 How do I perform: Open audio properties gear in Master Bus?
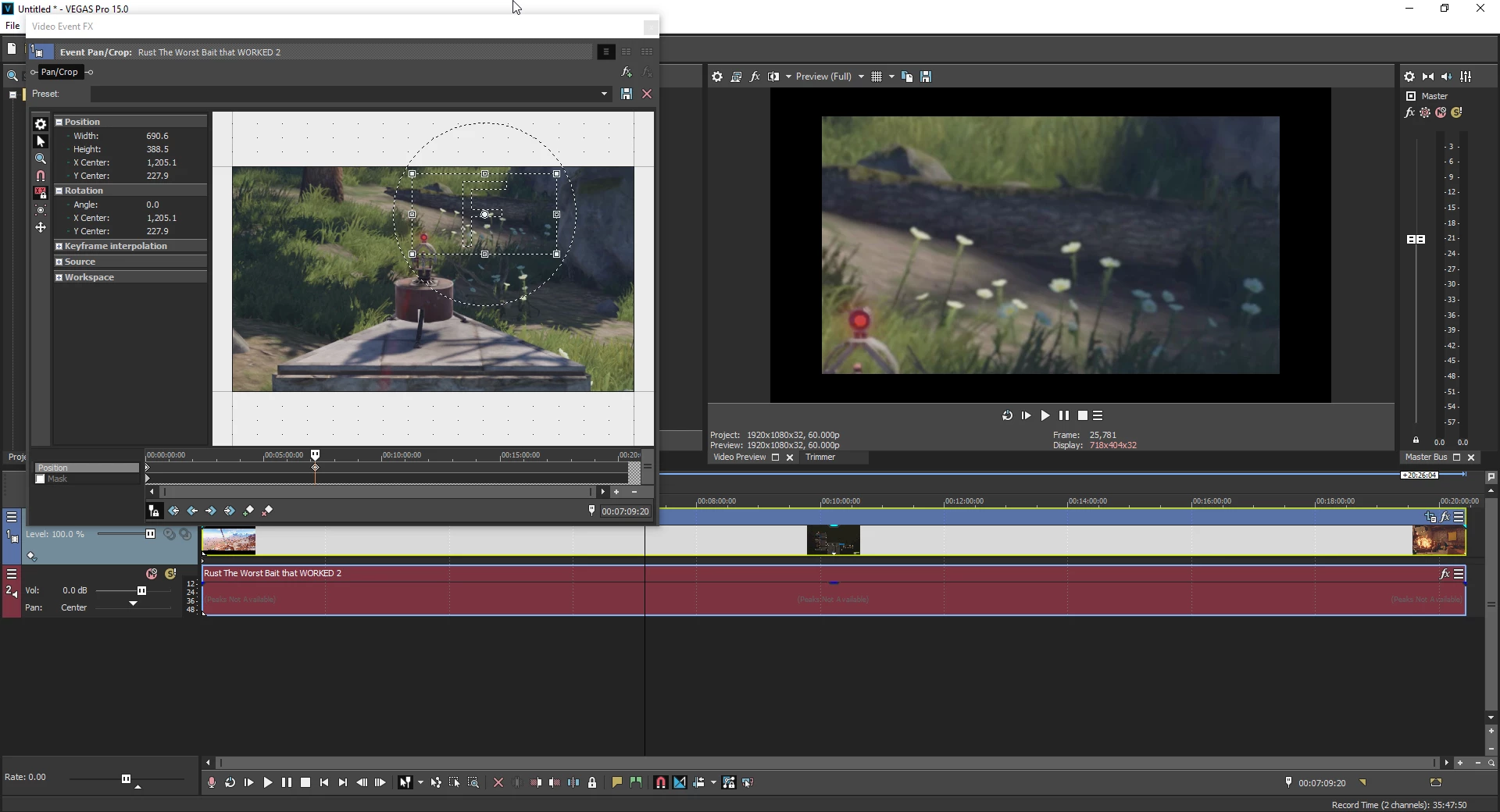point(1409,77)
